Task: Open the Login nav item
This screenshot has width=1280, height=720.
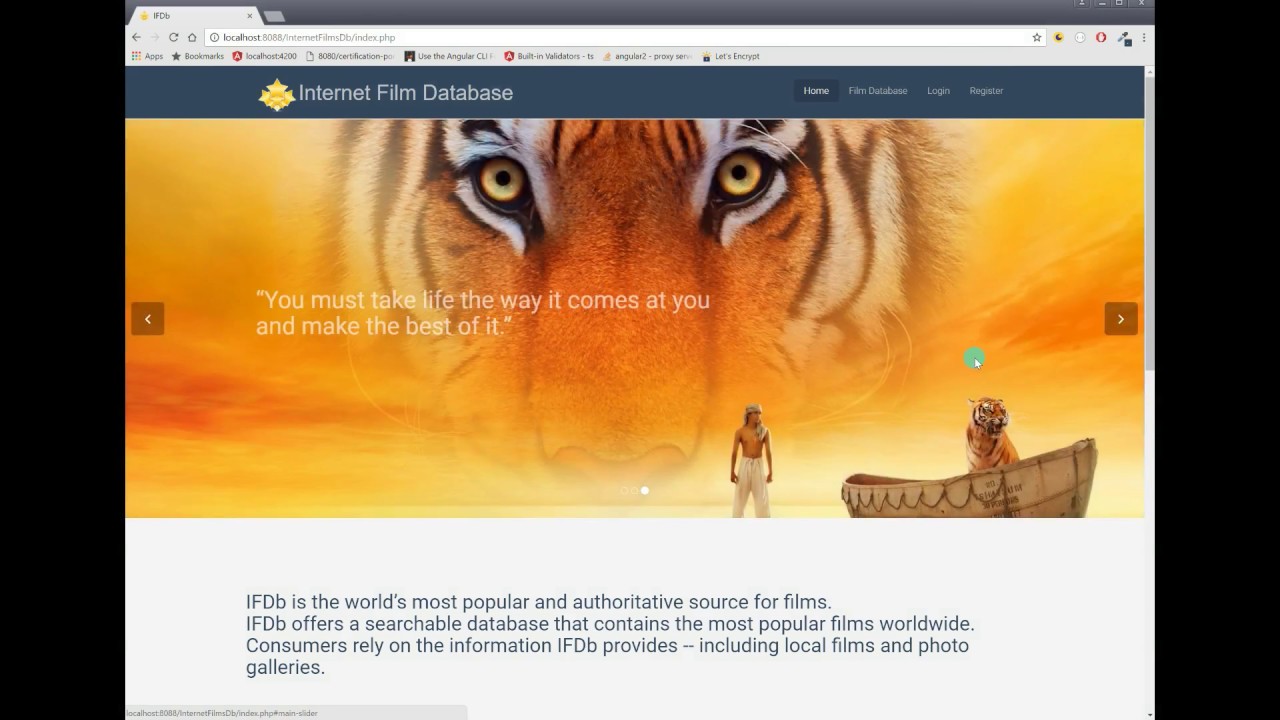Action: [938, 91]
